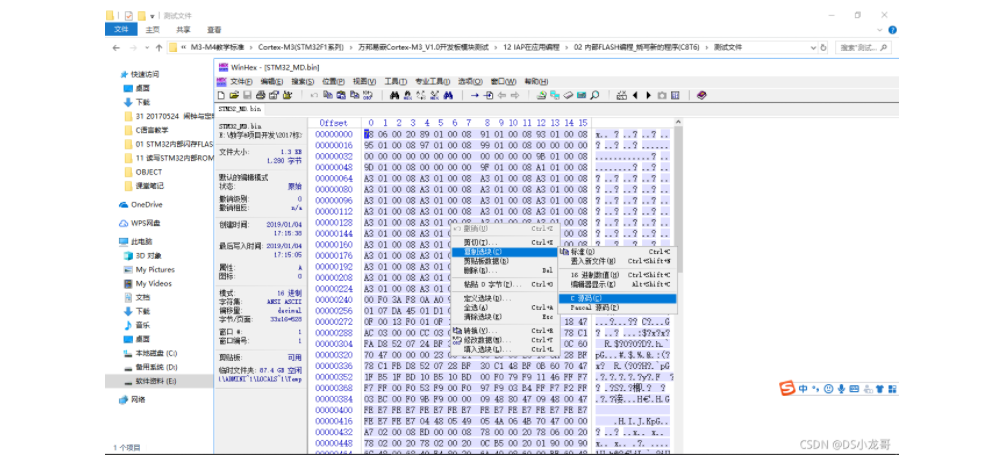Screen dimensions: 1004x458
Task: Open OneDrive in navigation pane
Action: (x=141, y=205)
